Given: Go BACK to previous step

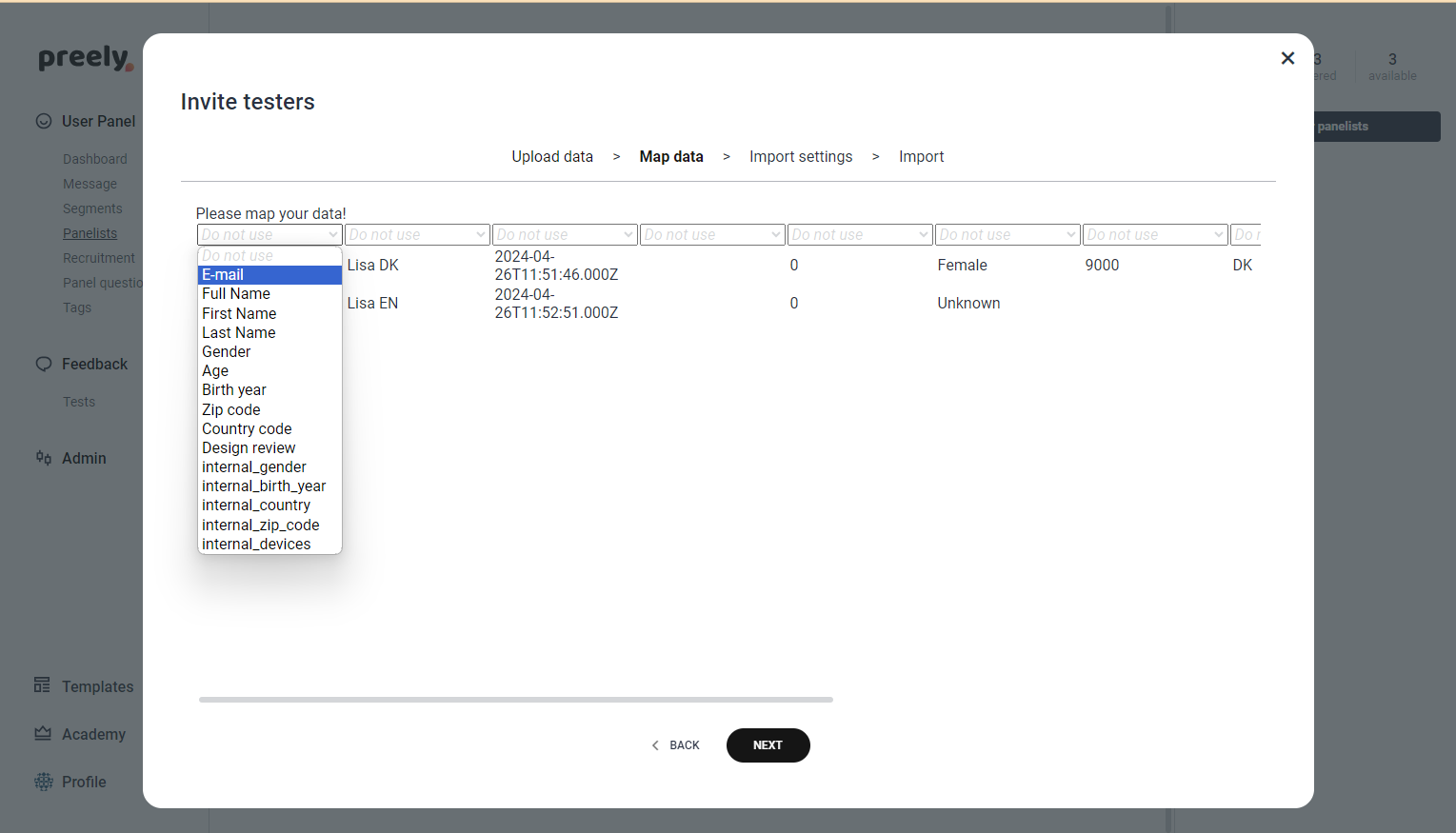Looking at the screenshot, I should pyautogui.click(x=676, y=745).
